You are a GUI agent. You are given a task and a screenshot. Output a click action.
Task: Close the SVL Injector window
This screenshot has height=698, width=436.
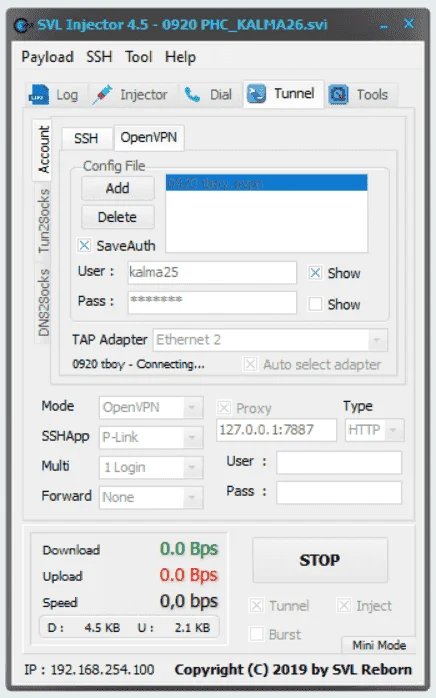coord(408,23)
